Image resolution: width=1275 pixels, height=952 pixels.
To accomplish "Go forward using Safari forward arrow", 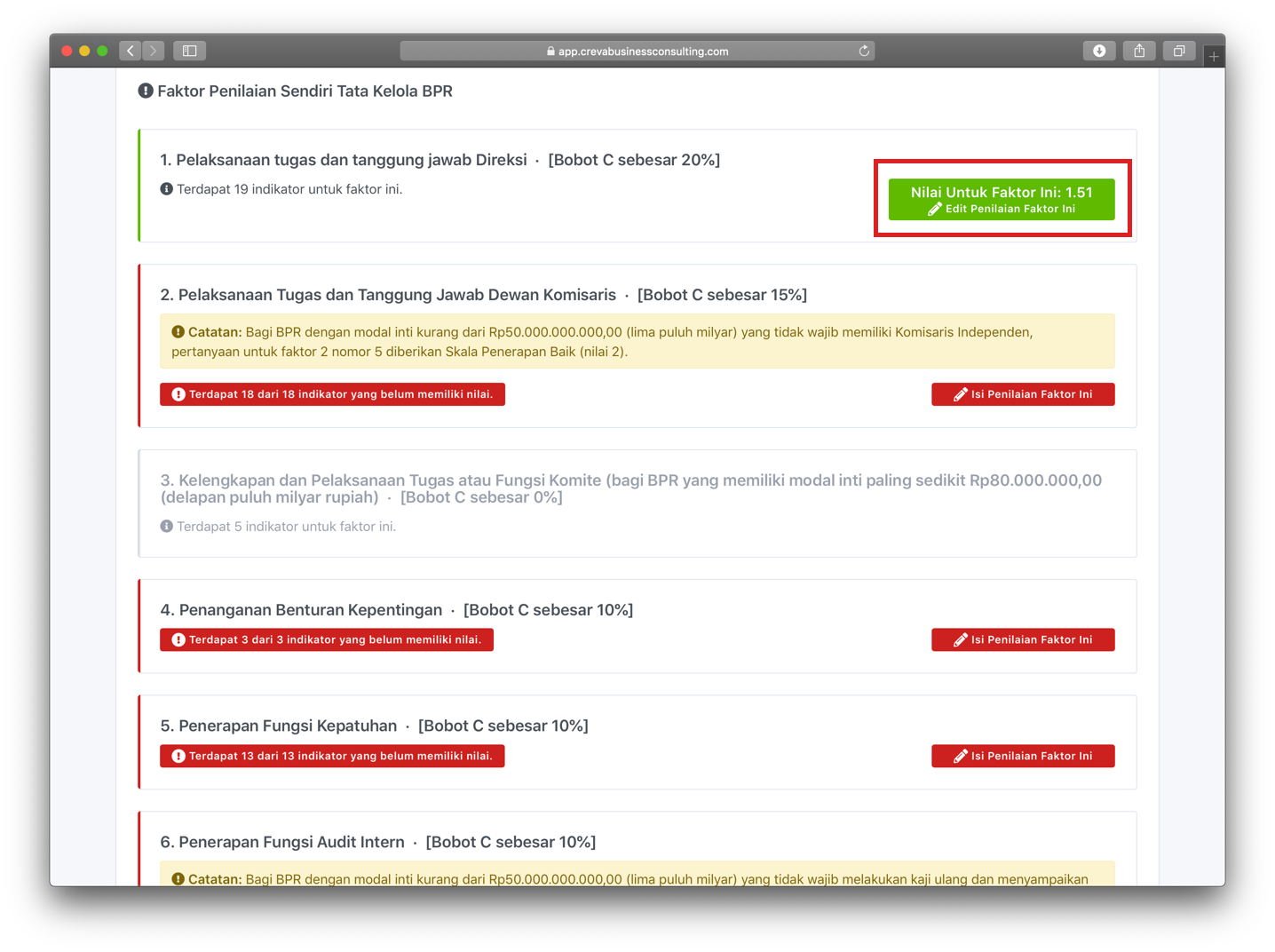I will click(154, 51).
